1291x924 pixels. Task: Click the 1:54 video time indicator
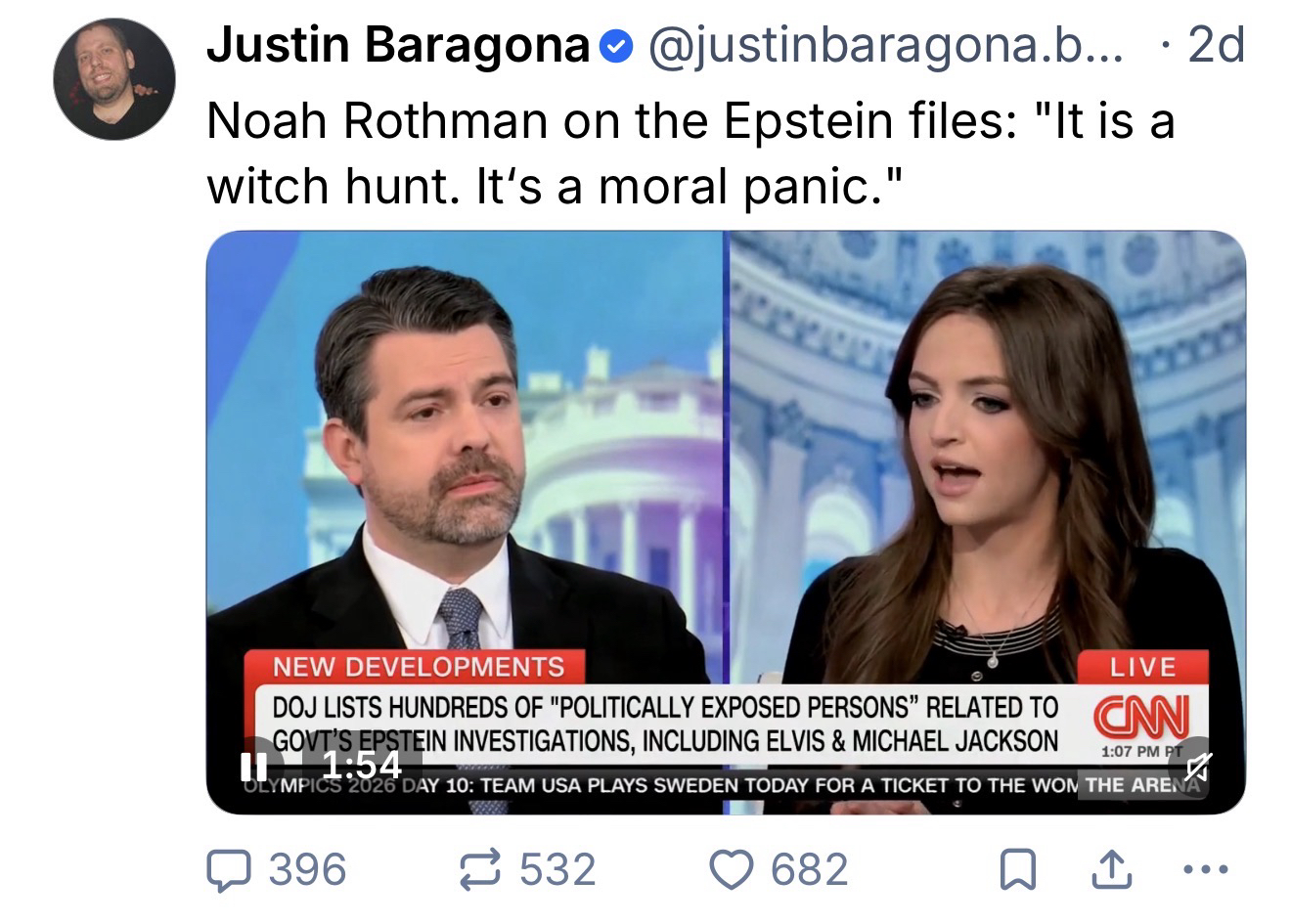click(x=362, y=764)
